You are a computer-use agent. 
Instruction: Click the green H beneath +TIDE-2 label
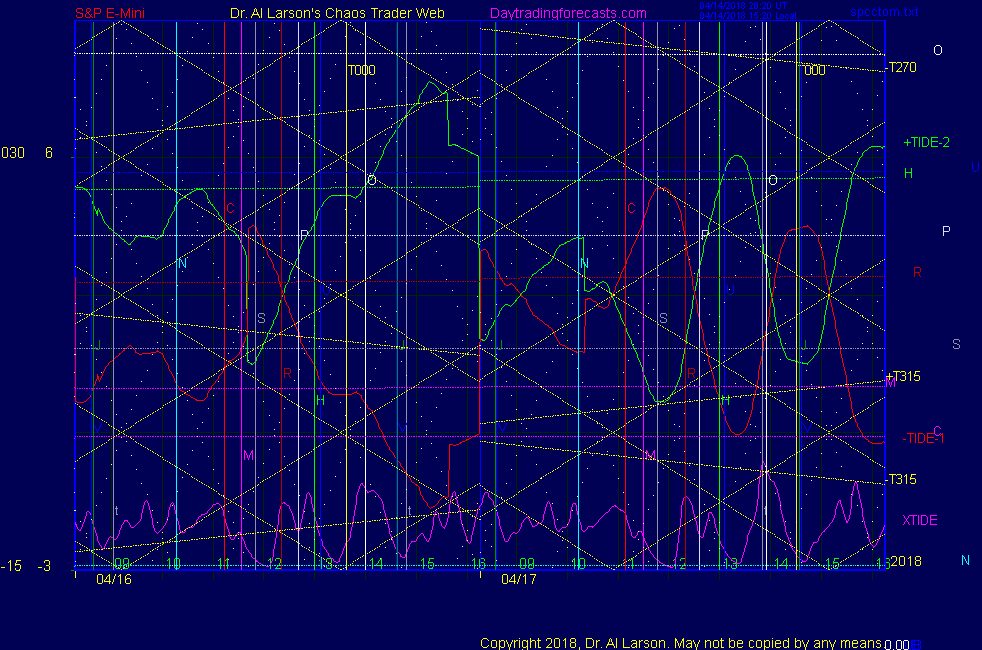click(x=908, y=173)
